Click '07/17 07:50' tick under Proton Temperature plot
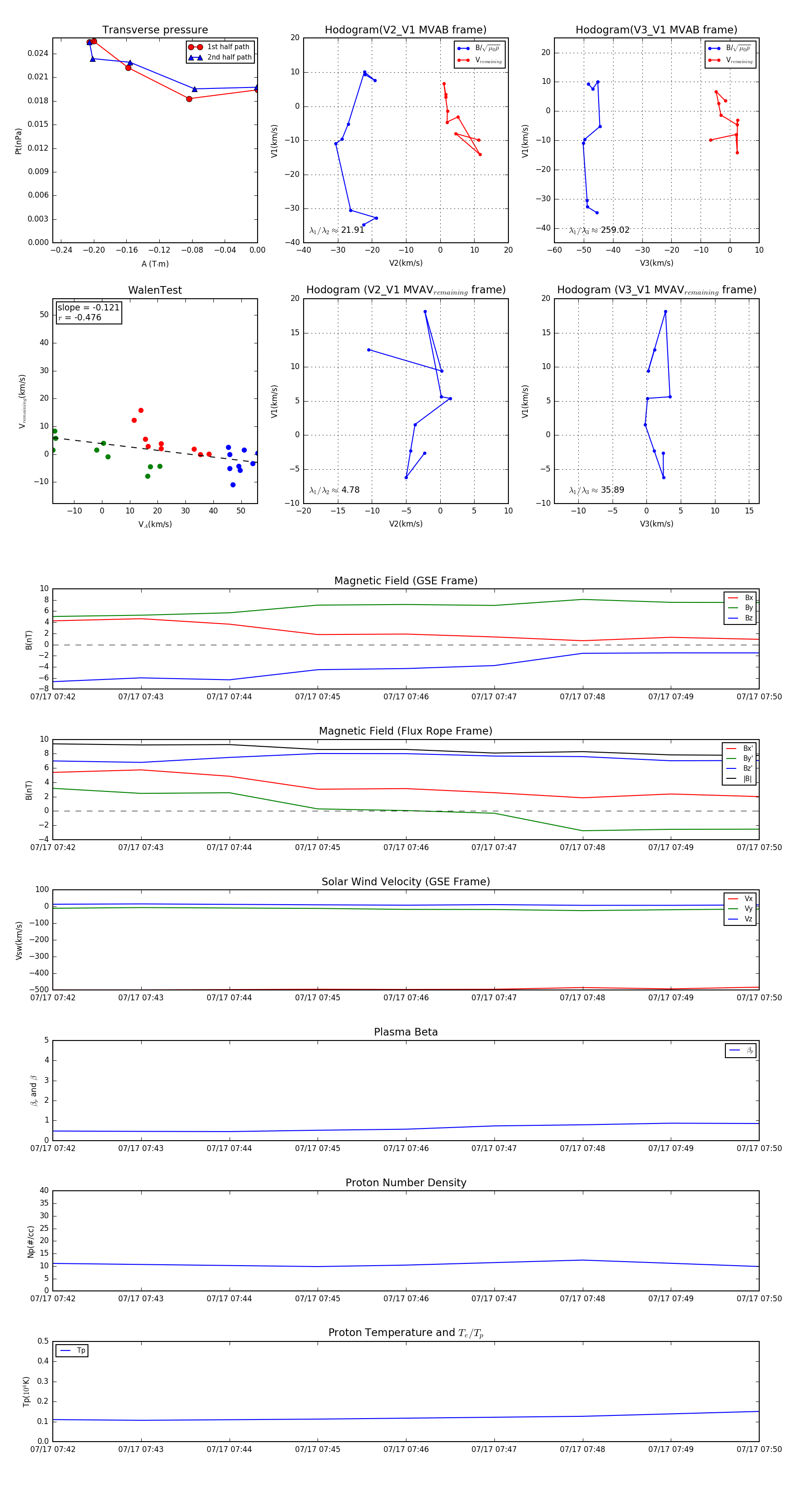 point(759,1449)
